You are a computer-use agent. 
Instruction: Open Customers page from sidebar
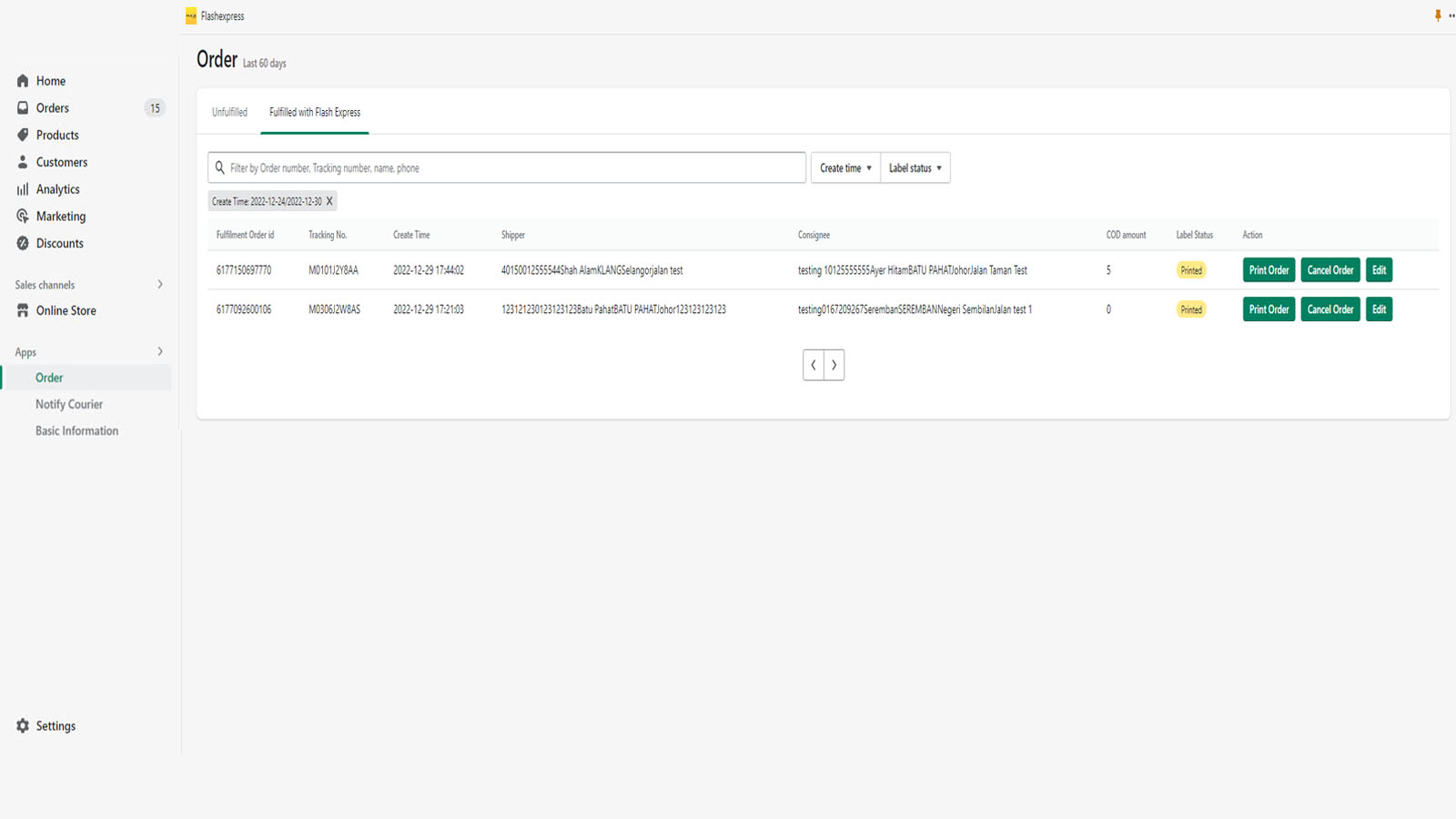coord(62,162)
